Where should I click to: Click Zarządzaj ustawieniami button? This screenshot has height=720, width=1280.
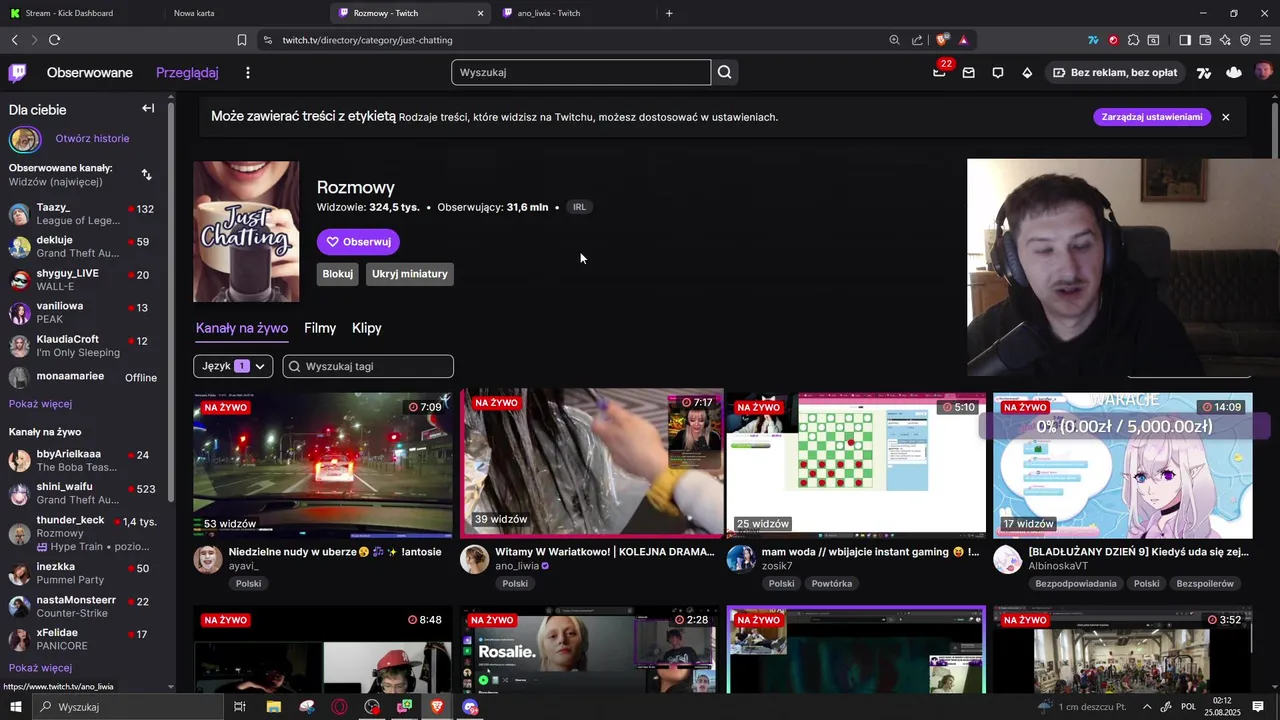tap(1152, 117)
